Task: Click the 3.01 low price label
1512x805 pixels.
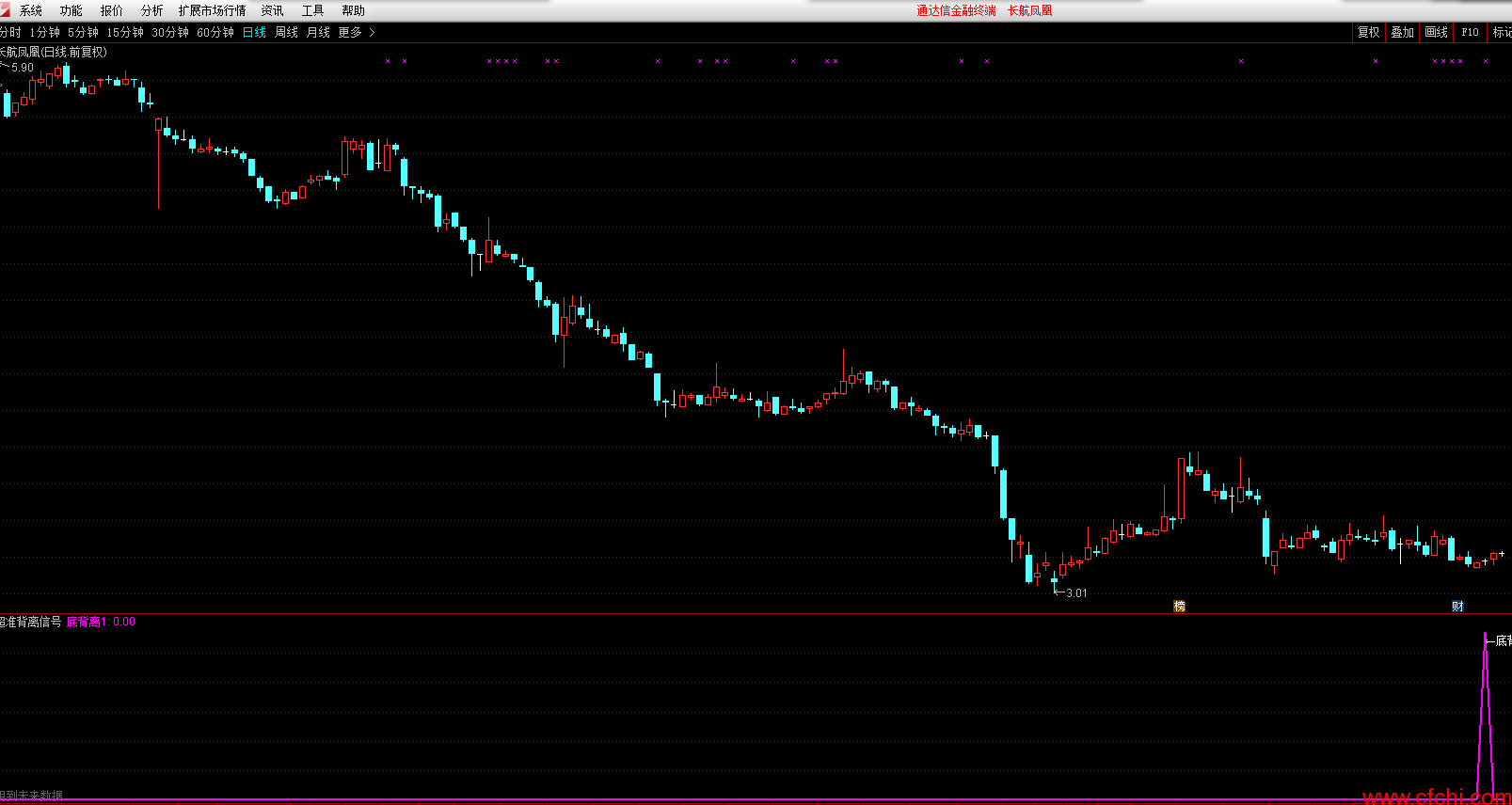Action: click(1076, 592)
